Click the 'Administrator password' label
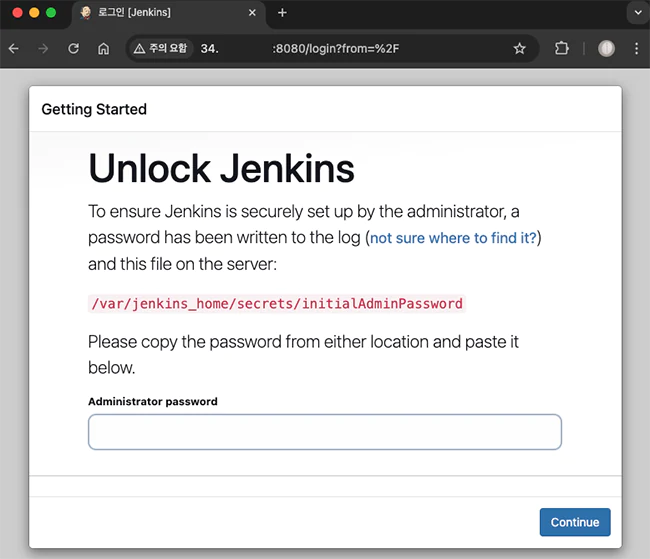The image size is (650, 559). pos(153,401)
